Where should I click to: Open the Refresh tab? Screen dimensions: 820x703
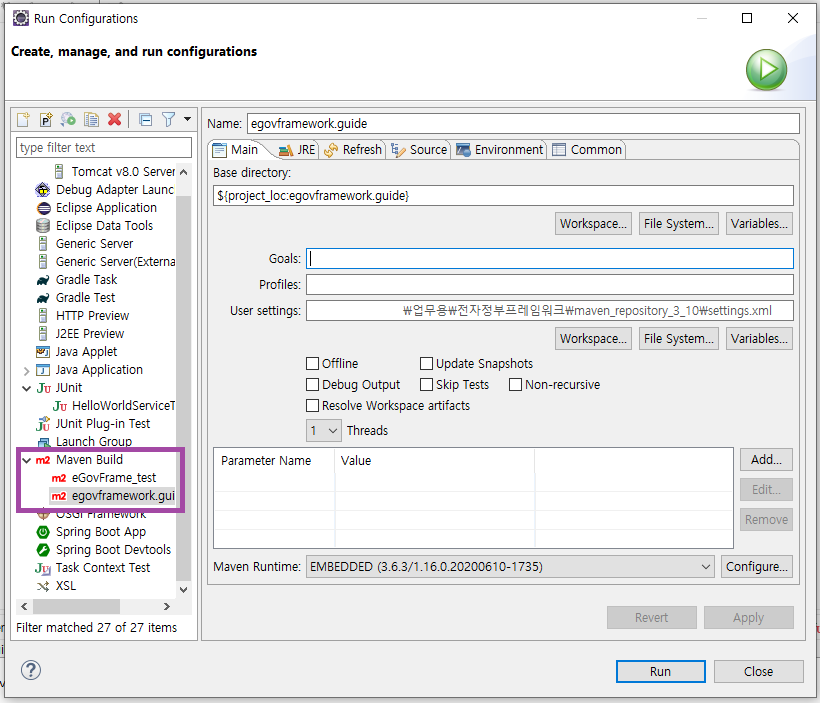353,150
